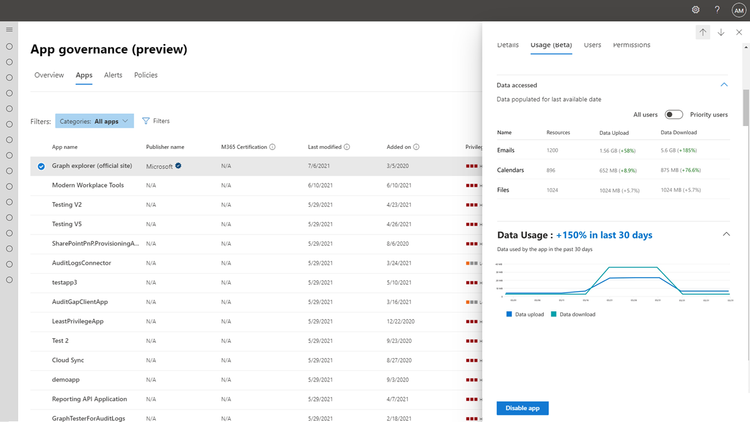
Task: Switch to the Policies tab
Action: coord(145,75)
